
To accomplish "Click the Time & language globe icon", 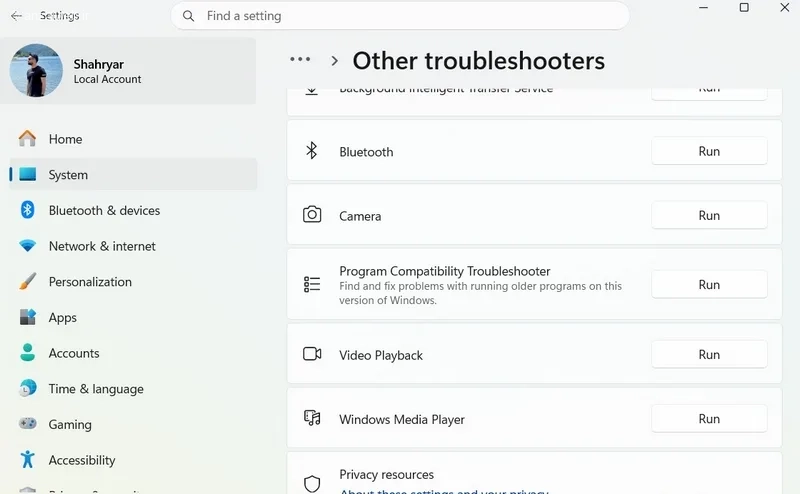I will pos(28,388).
